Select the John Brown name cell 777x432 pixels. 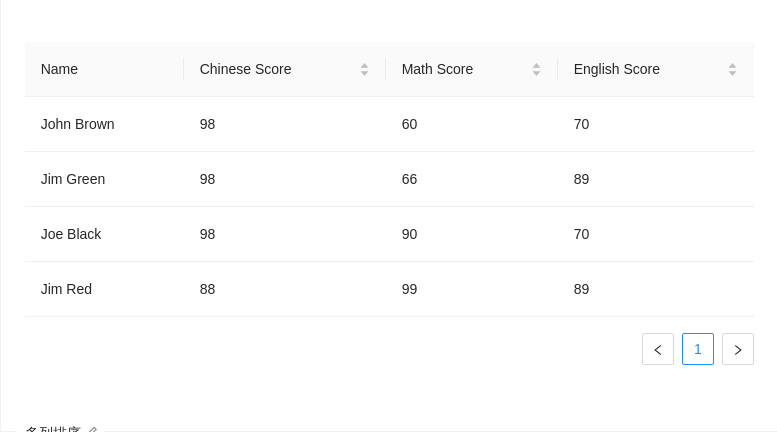(78, 124)
